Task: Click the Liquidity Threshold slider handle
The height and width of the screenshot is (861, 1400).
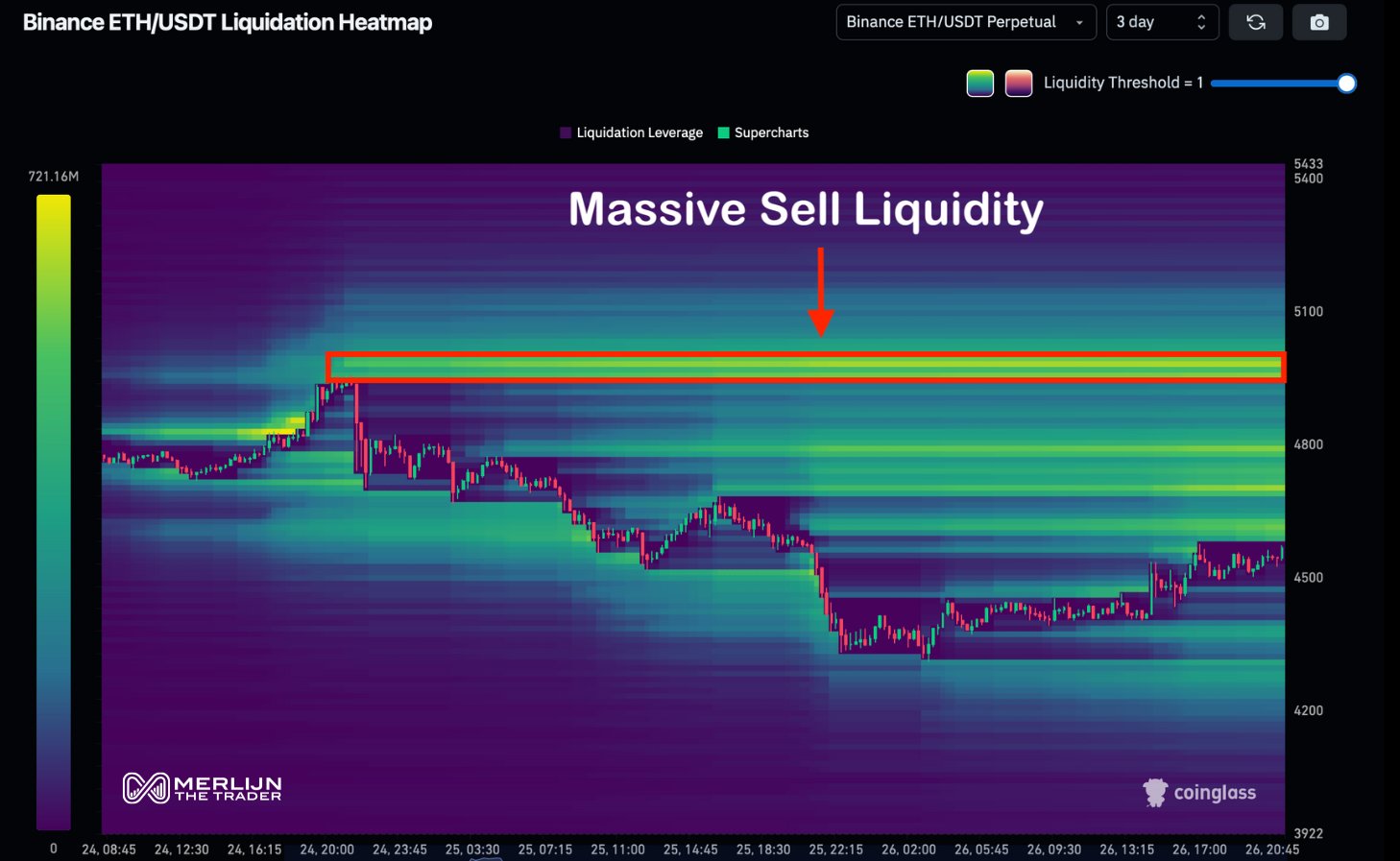Action: coord(1346,84)
